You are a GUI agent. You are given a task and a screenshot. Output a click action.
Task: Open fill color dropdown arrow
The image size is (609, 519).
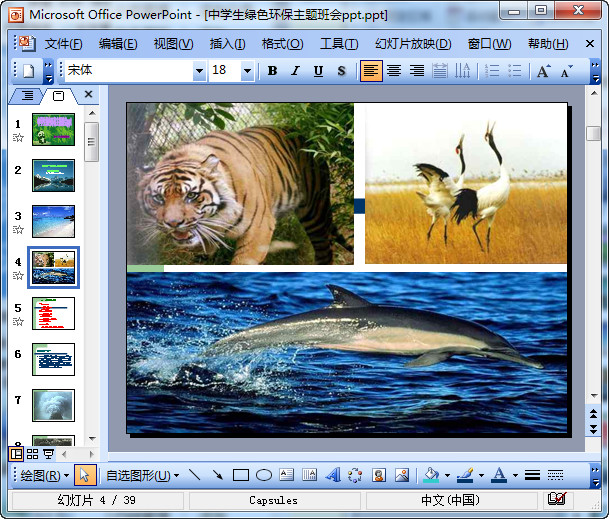pos(447,475)
